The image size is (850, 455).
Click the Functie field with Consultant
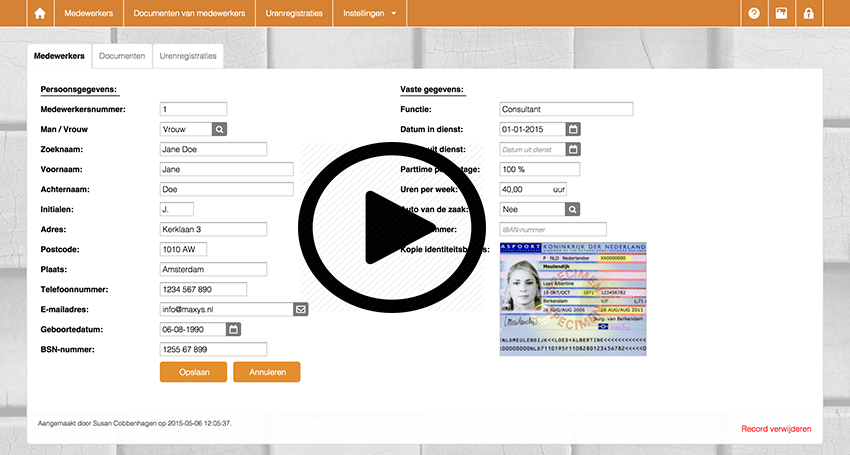[566, 109]
